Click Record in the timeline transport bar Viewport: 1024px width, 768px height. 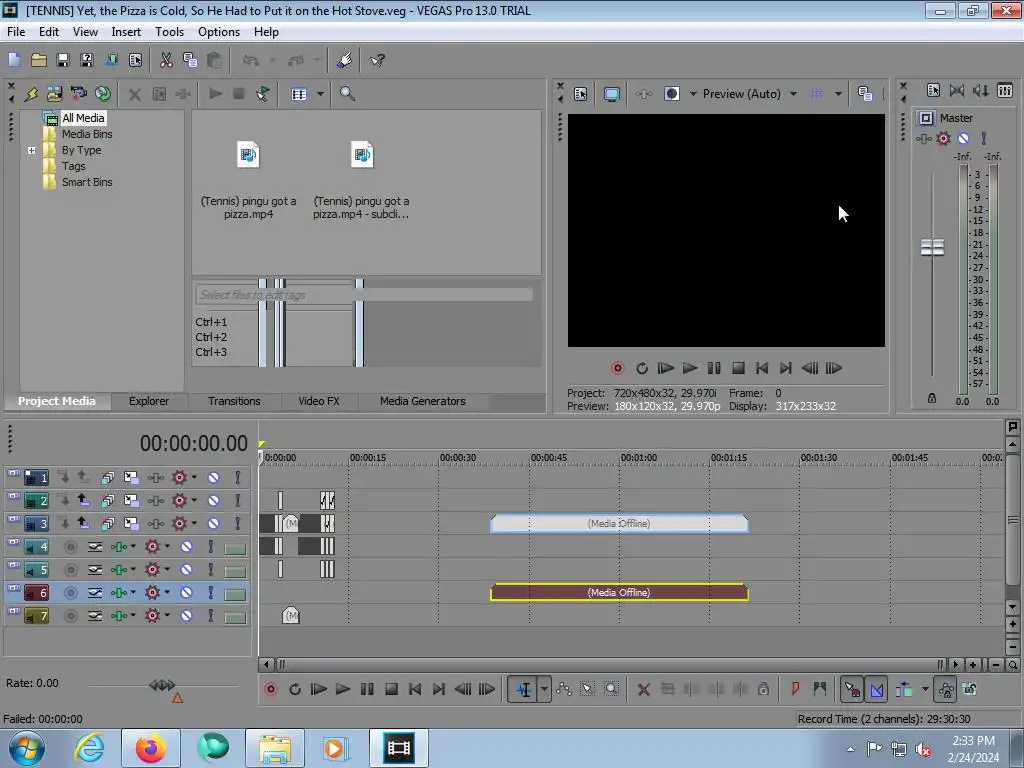coord(270,689)
